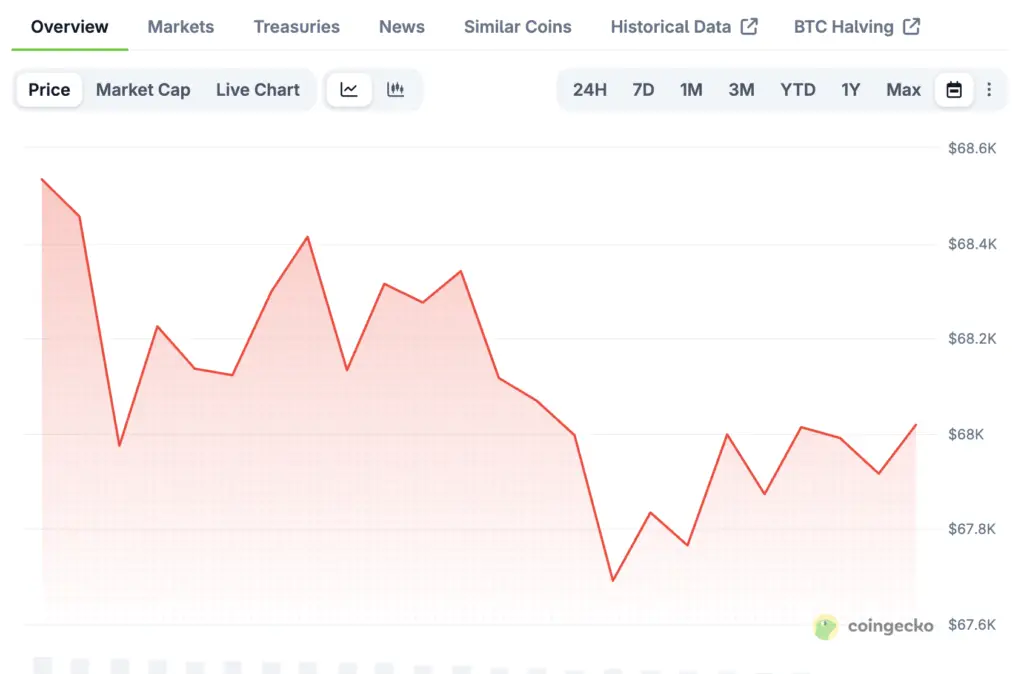Image resolution: width=1024 pixels, height=674 pixels.
Task: Open the calendar date range picker
Action: pos(954,90)
